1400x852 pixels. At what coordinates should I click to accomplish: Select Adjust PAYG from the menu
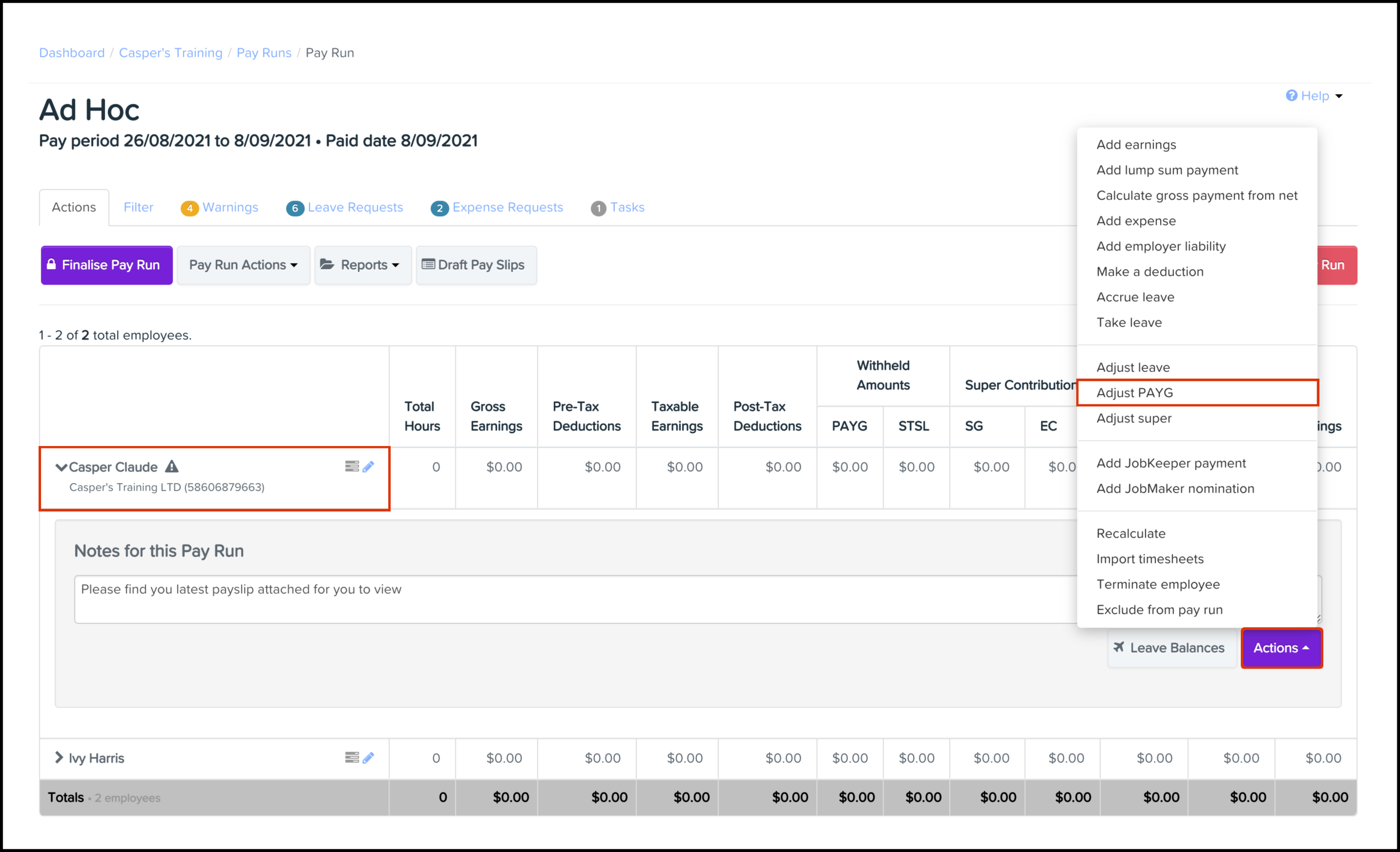click(x=1134, y=393)
